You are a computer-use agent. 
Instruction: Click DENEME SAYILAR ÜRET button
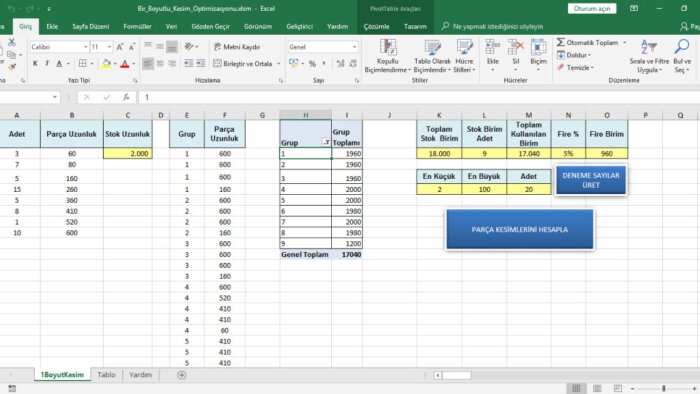pyautogui.click(x=591, y=180)
